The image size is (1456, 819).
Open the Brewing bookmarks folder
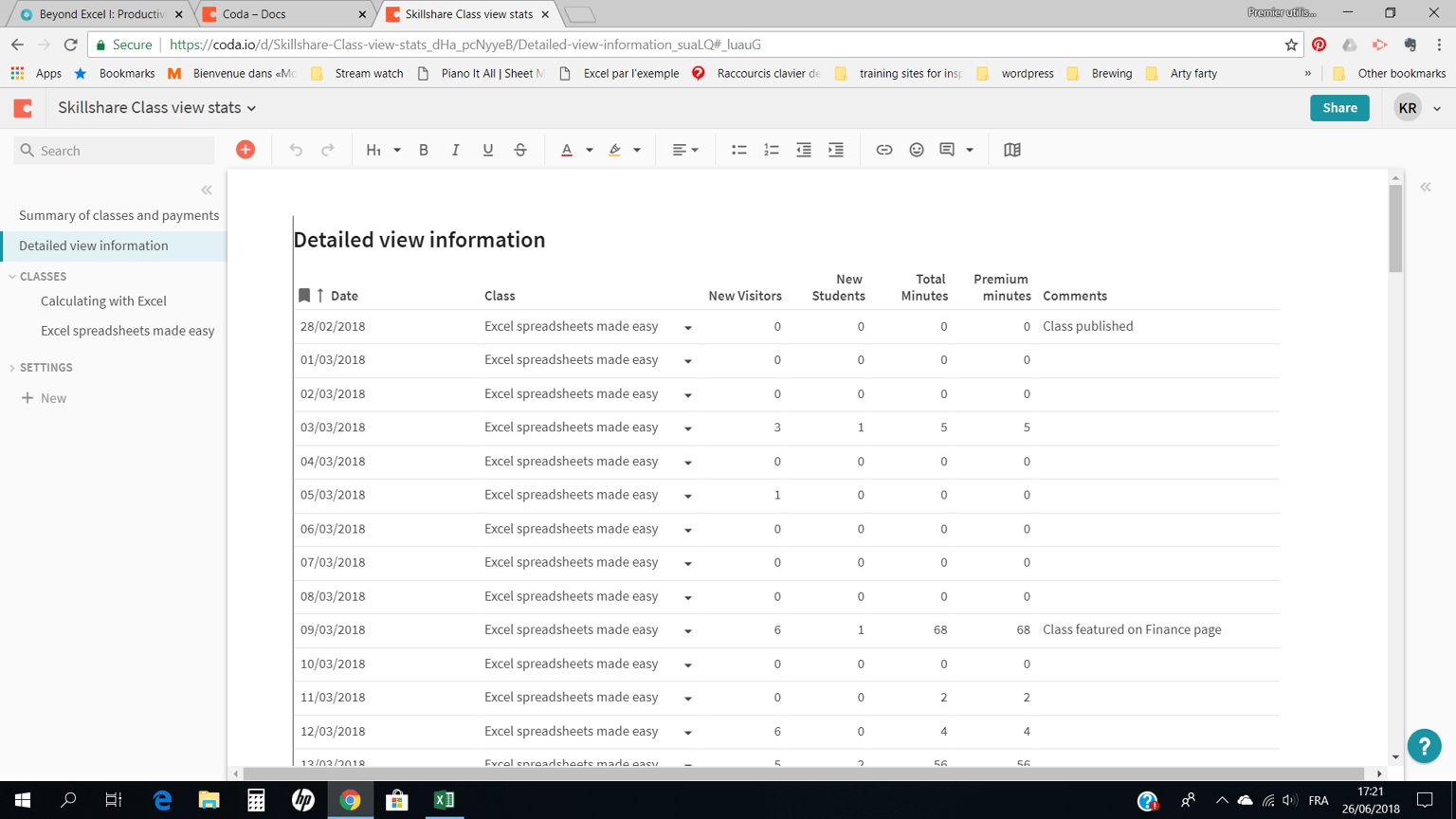[1100, 73]
